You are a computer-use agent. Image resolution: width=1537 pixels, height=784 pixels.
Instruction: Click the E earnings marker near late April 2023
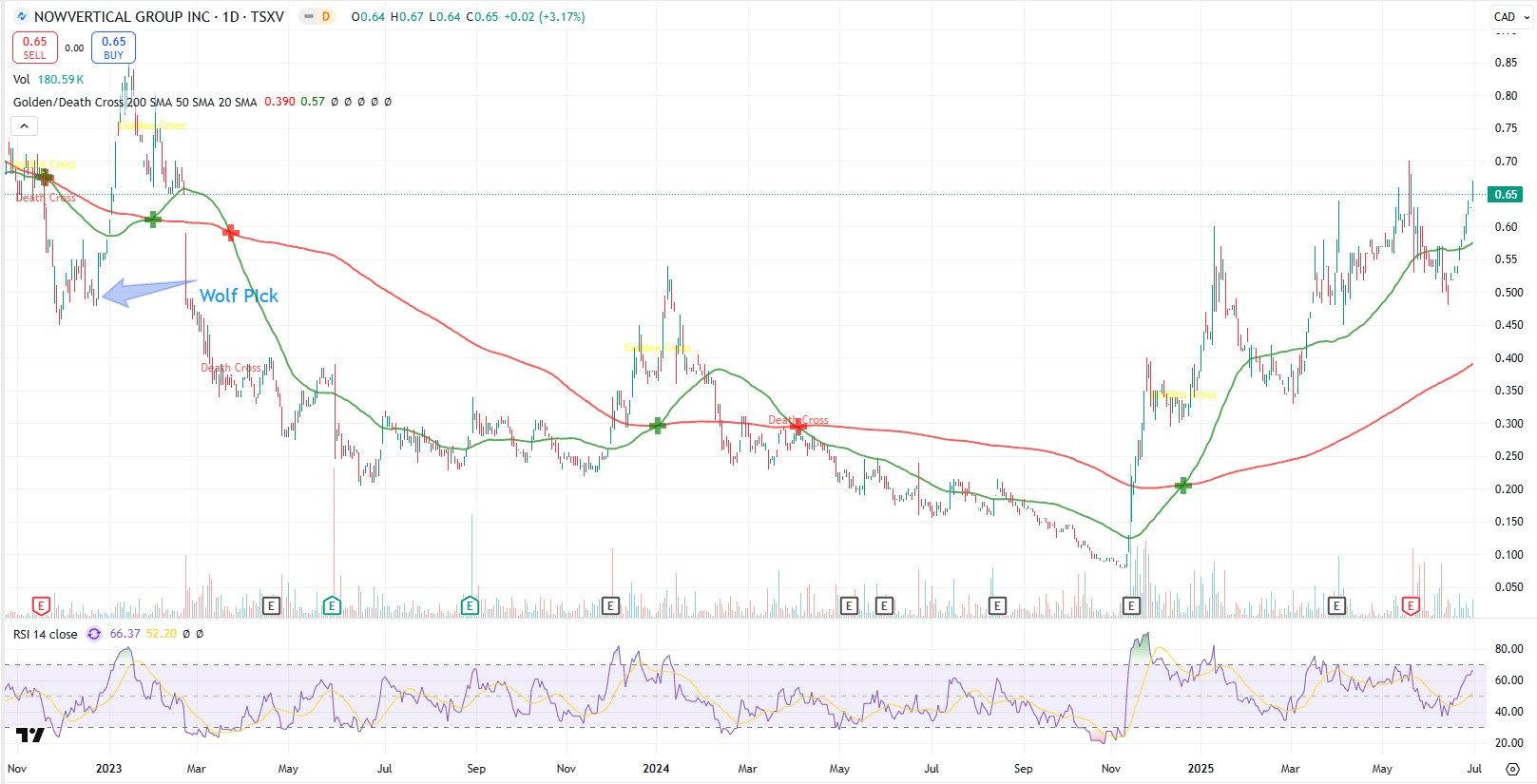pos(272,605)
